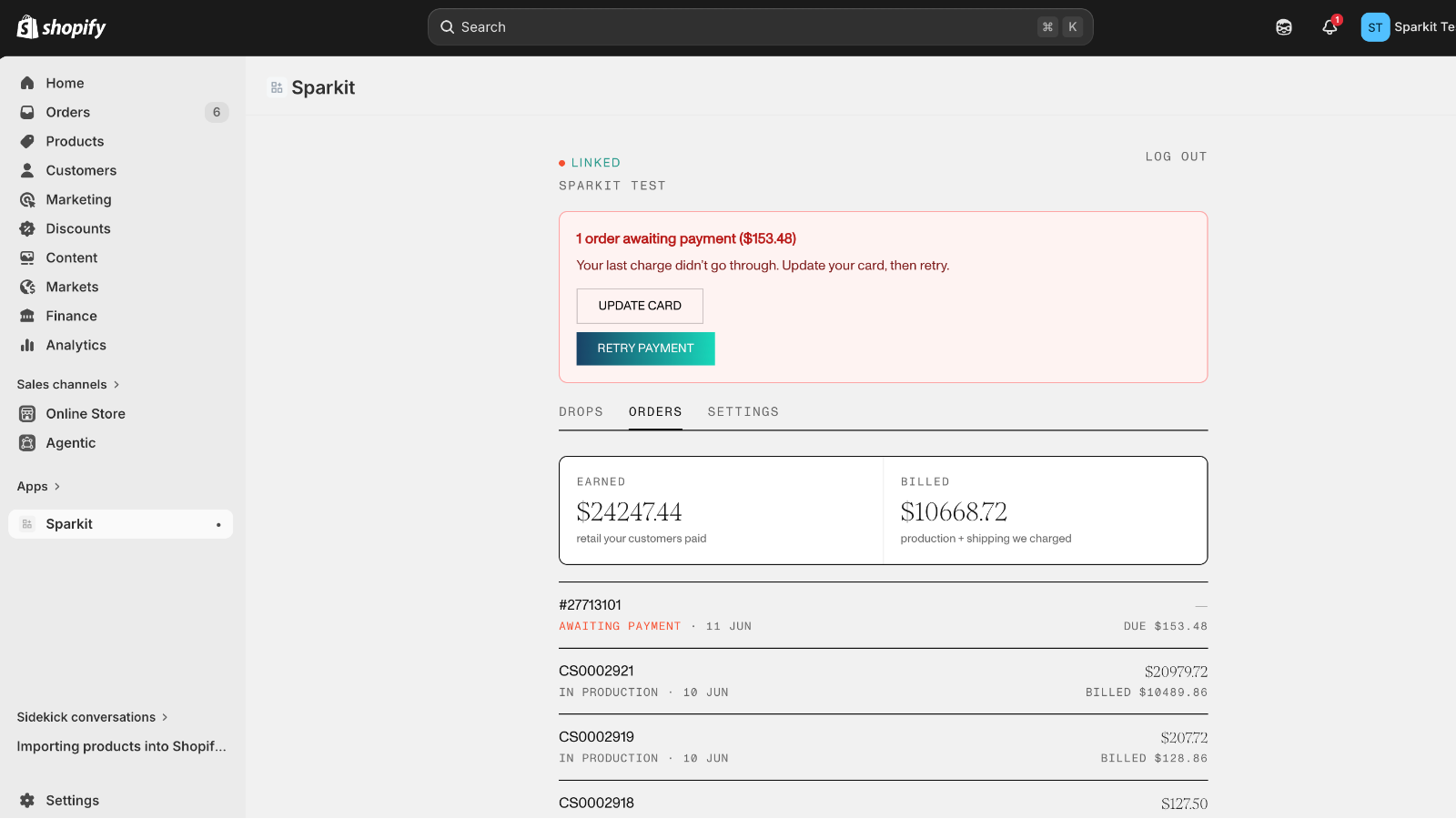This screenshot has width=1456, height=819.
Task: Click the Online Store icon
Action: click(27, 413)
